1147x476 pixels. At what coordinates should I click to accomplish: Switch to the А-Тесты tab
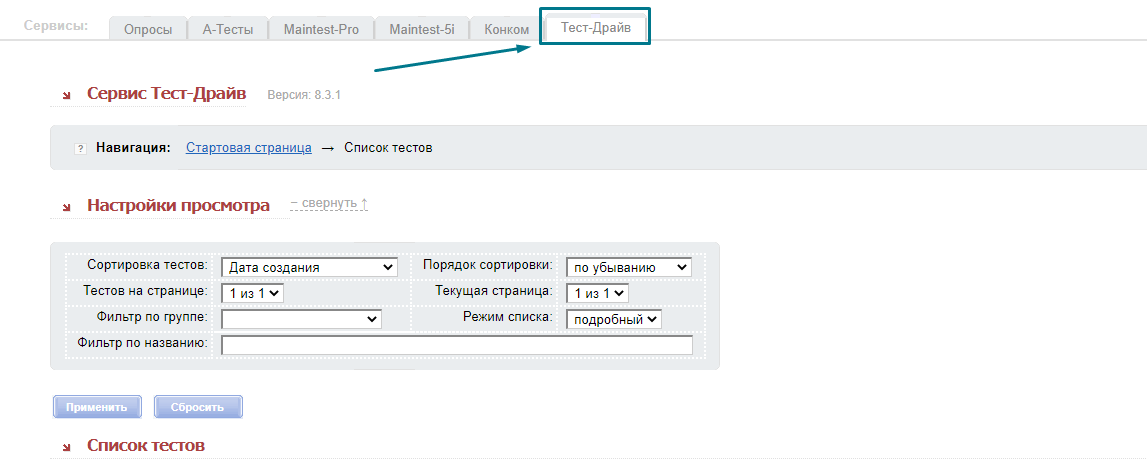[227, 29]
